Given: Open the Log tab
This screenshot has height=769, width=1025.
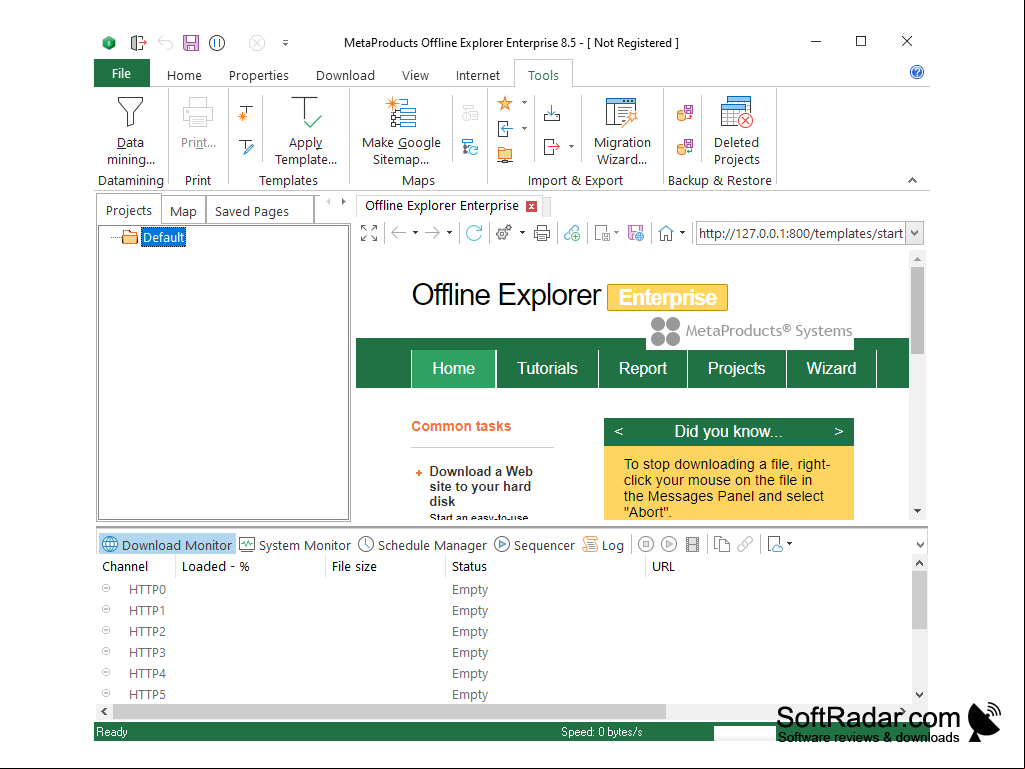Looking at the screenshot, I should (x=603, y=545).
